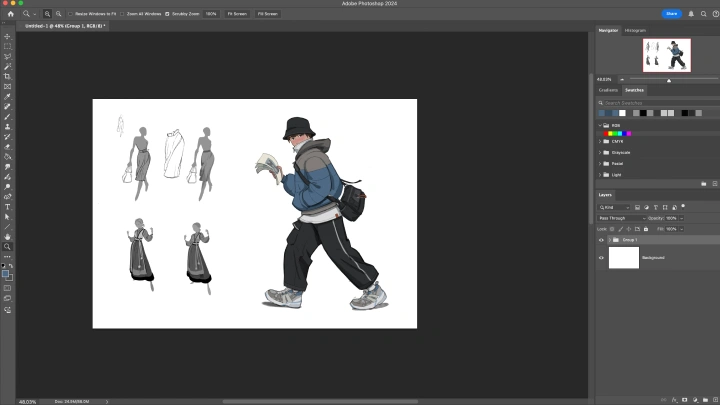Select the Zoom tool in toolbox

pos(7,247)
